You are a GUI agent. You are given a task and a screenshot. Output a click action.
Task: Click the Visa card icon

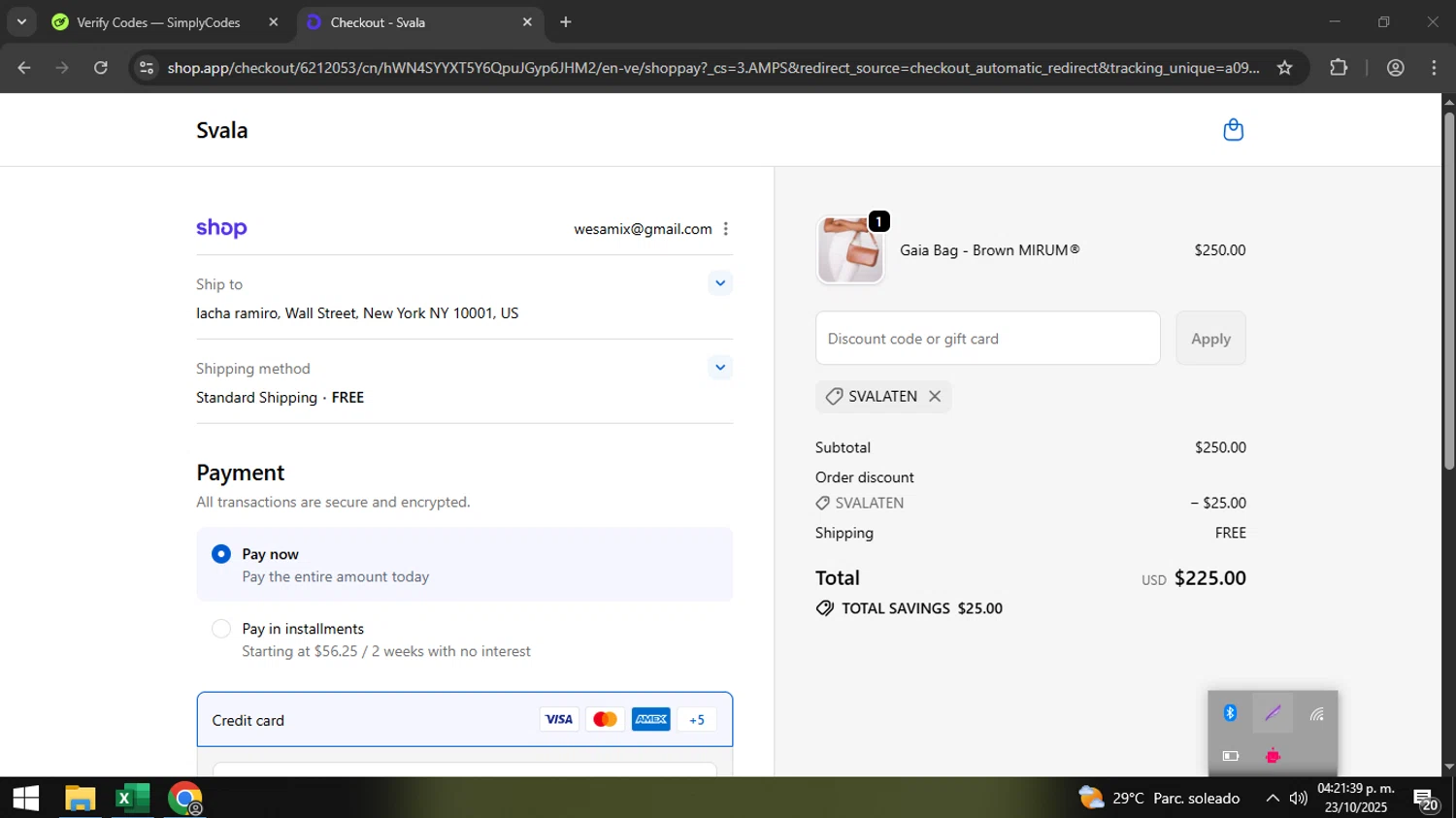click(x=558, y=719)
